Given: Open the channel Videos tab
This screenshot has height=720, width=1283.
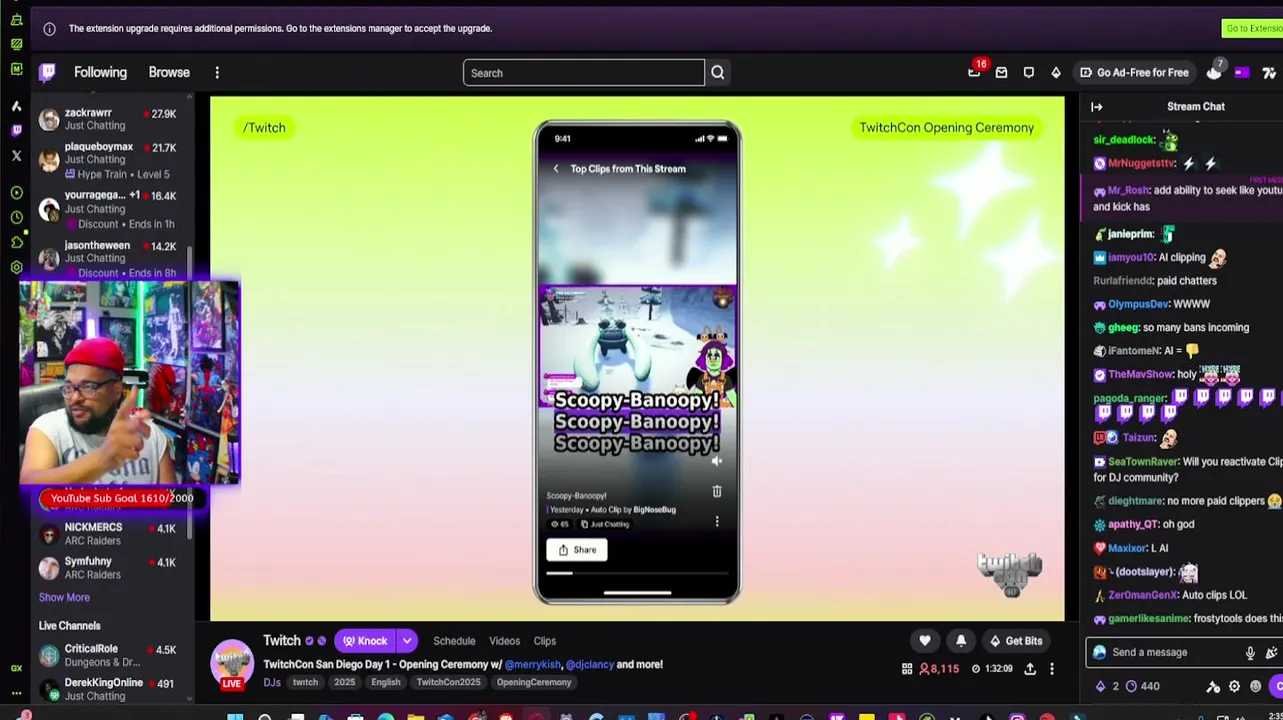Looking at the screenshot, I should [504, 641].
